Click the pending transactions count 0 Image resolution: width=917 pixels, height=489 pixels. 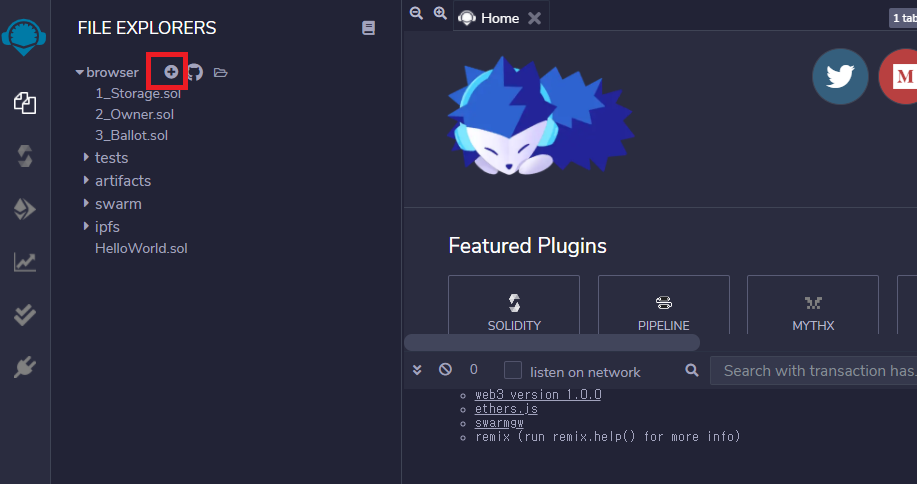coord(474,370)
